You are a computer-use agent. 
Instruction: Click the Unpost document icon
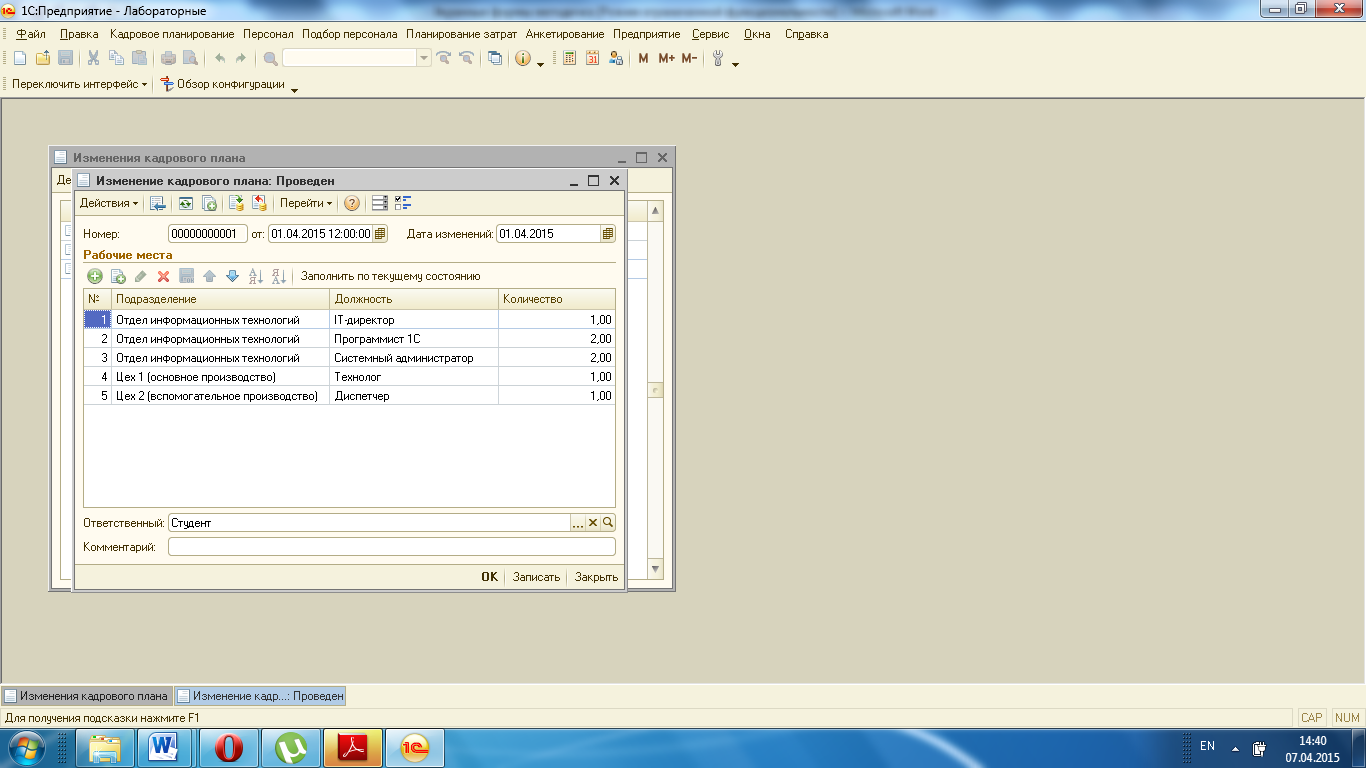tap(260, 203)
